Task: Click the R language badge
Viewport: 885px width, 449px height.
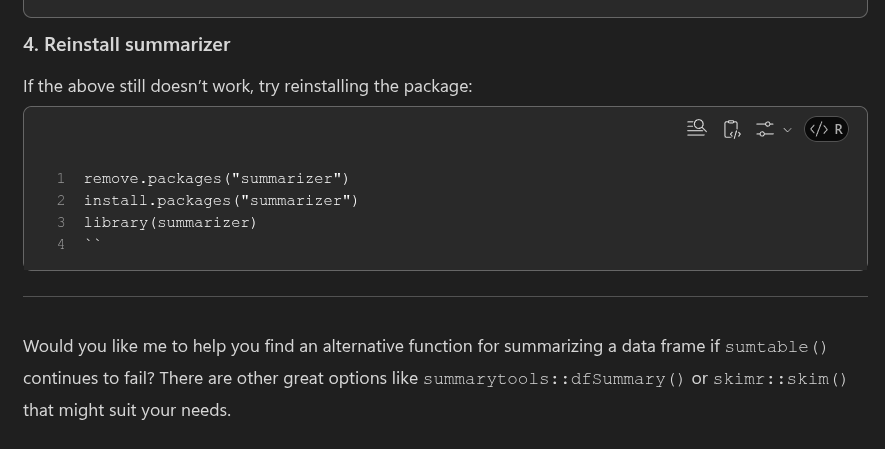Action: [826, 129]
